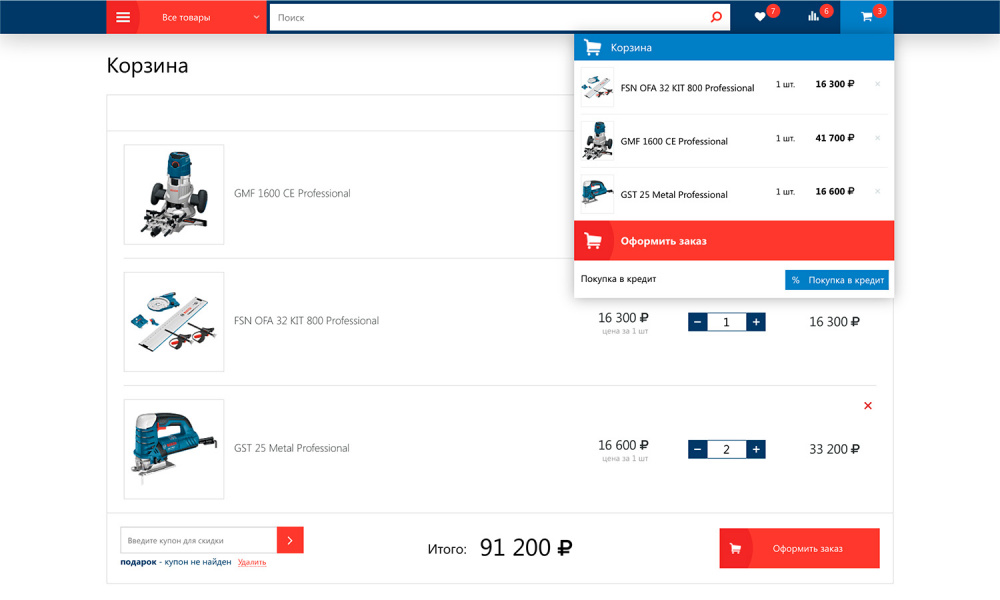Open the favorites heart icon
This screenshot has height=600, width=1000.
coord(760,17)
